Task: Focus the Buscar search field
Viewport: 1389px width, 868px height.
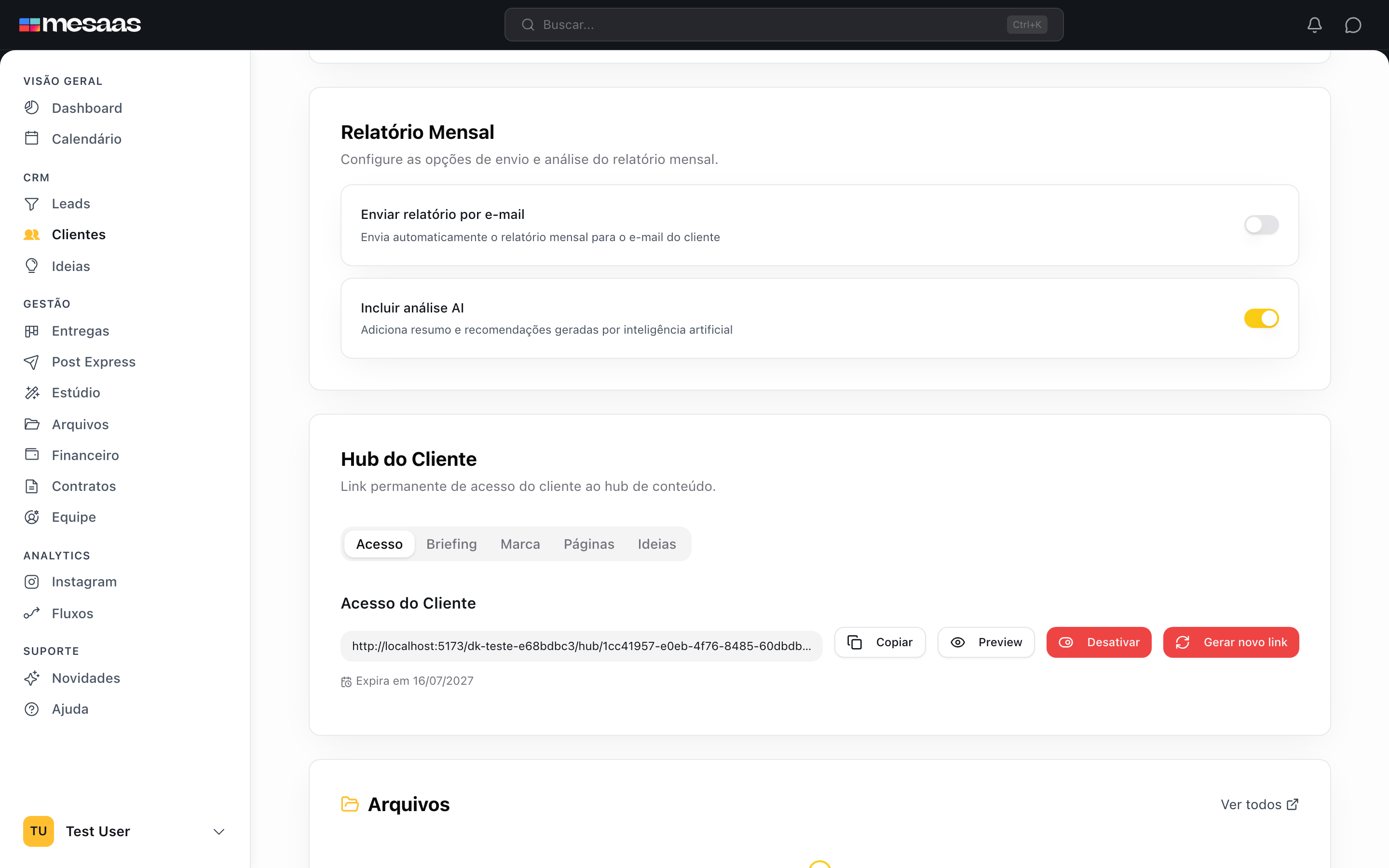Action: point(783,25)
